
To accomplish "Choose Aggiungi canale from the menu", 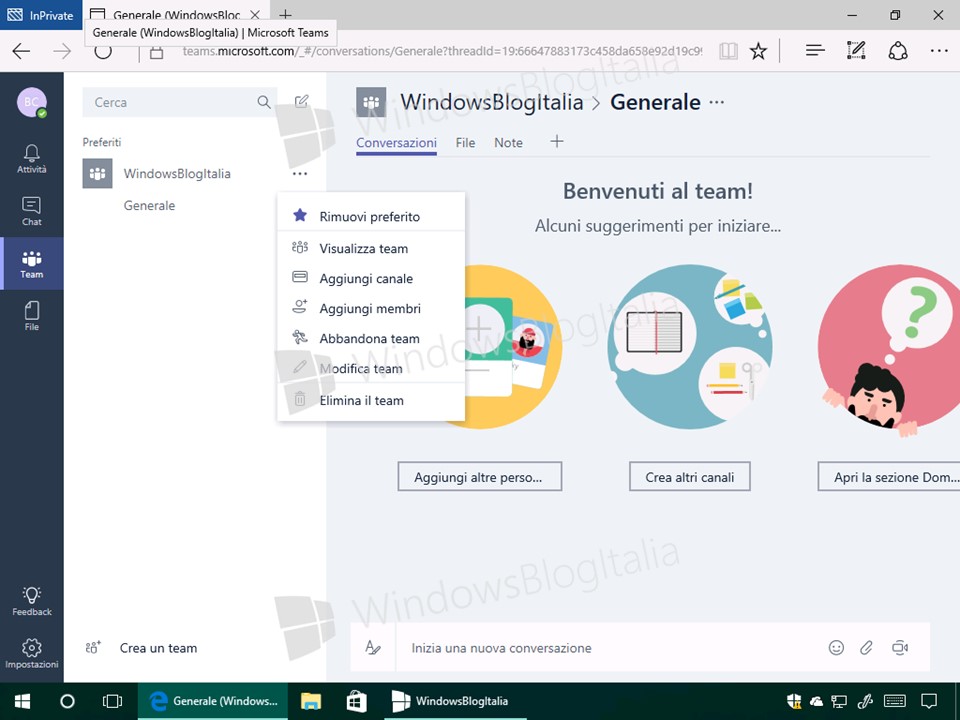I will pyautogui.click(x=370, y=279).
